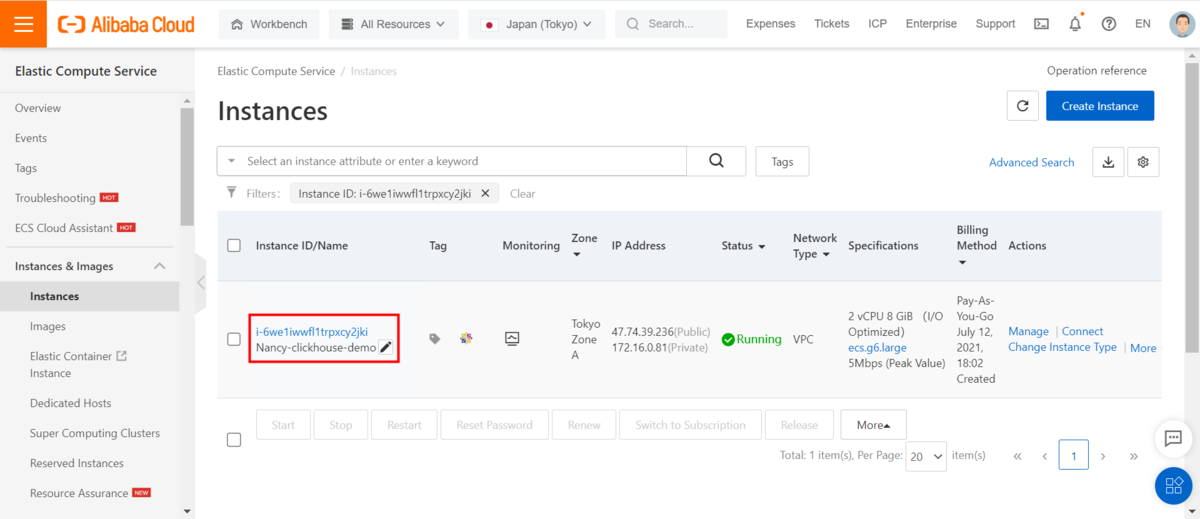
Task: Open Overview in sidebar
Action: pyautogui.click(x=38, y=108)
